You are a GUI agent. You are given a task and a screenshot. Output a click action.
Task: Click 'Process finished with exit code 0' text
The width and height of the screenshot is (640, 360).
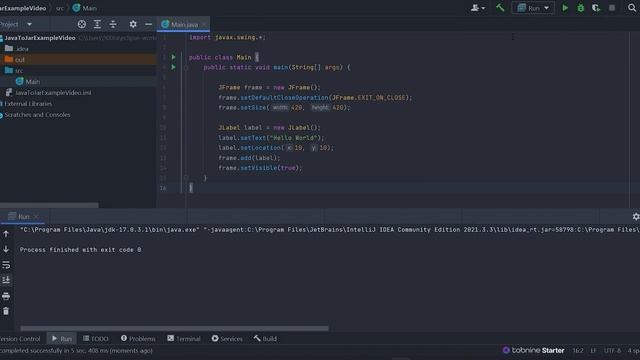[80, 250]
